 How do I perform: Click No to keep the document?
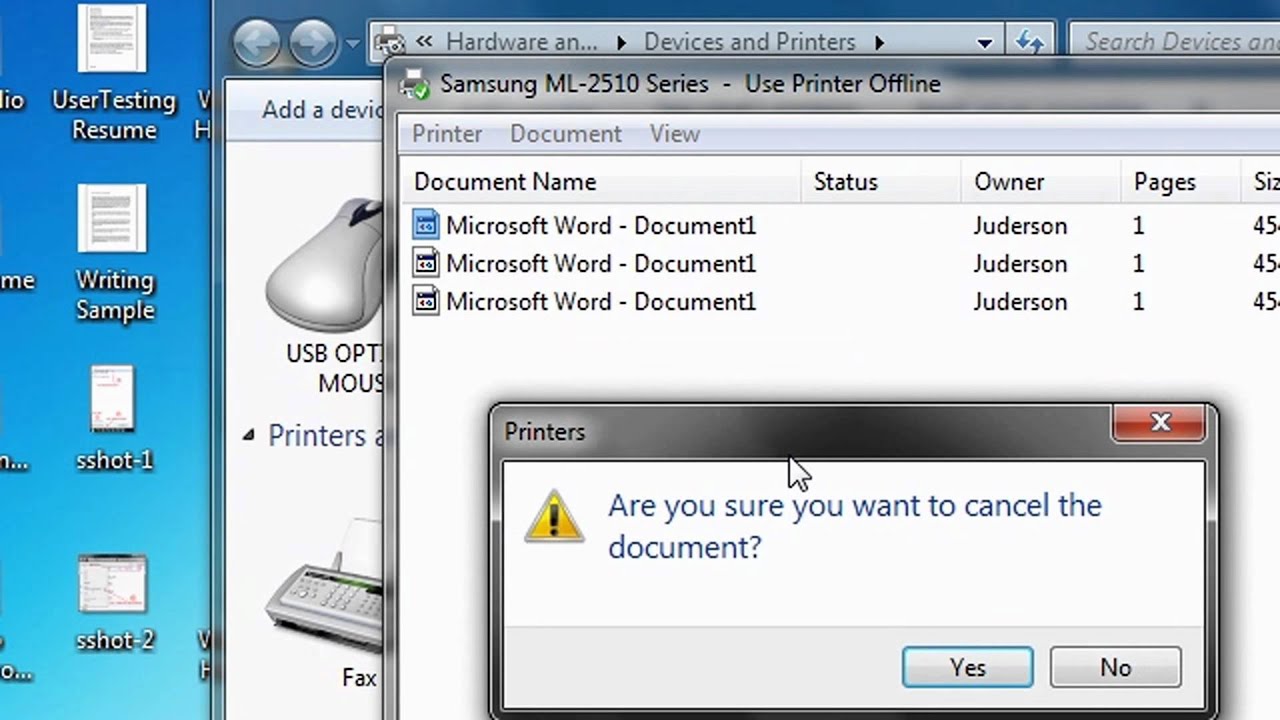click(1115, 667)
